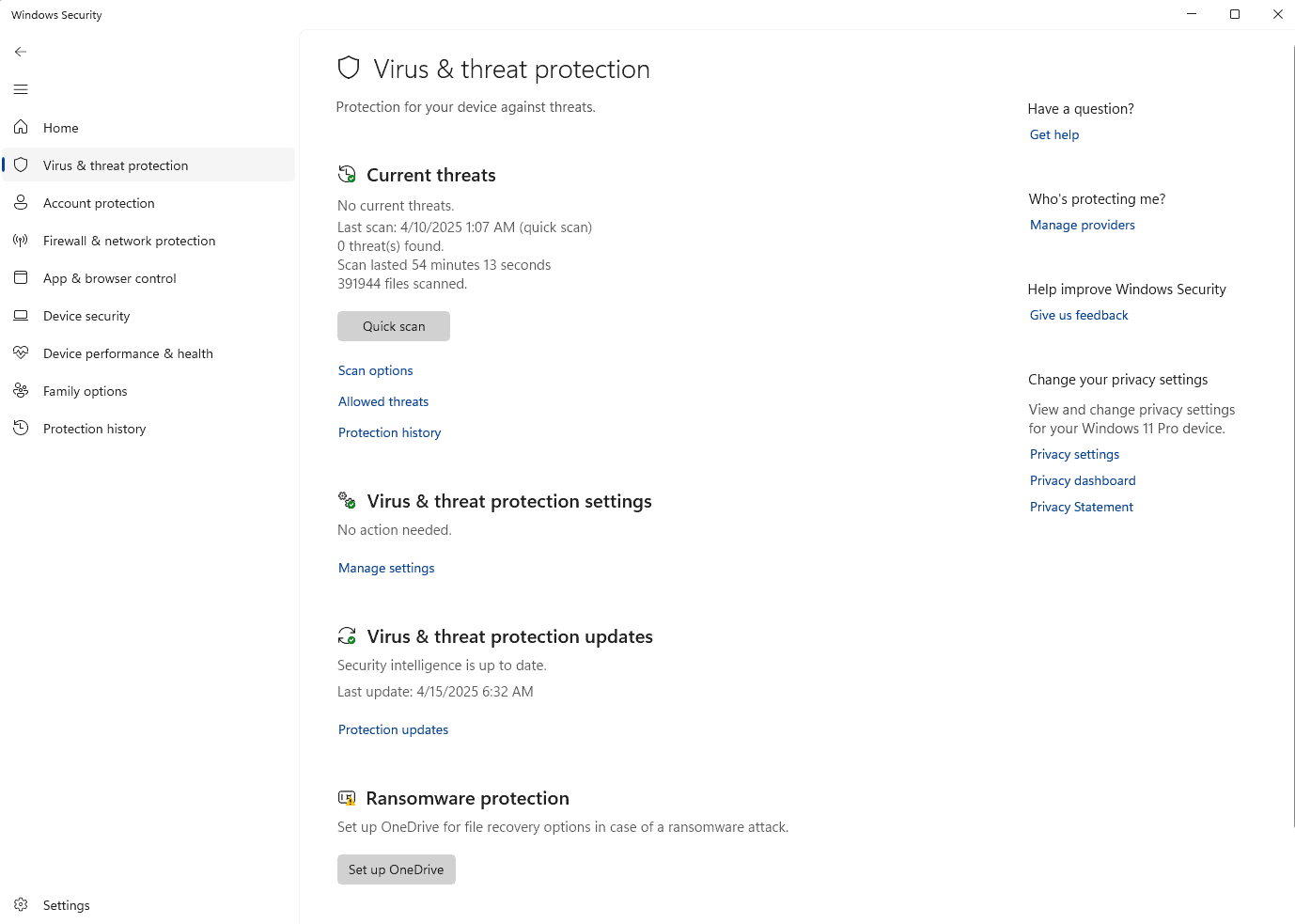Click the Device security laptop icon
Image resolution: width=1295 pixels, height=924 pixels.
pos(21,316)
